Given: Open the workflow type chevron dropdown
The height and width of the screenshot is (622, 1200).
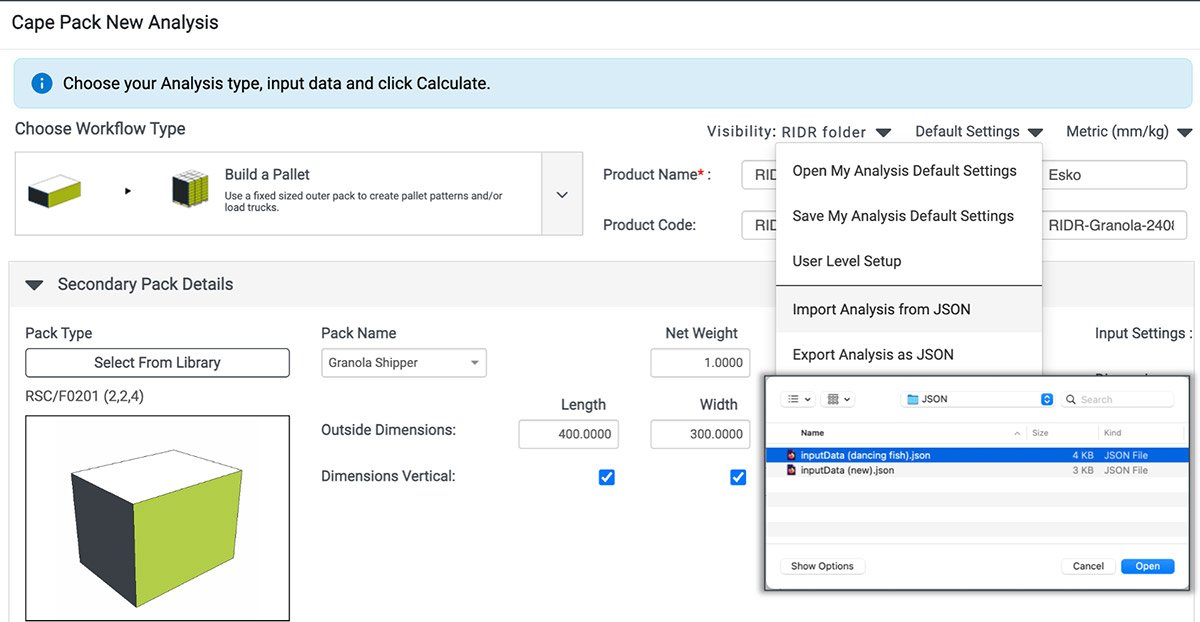Looking at the screenshot, I should point(562,194).
